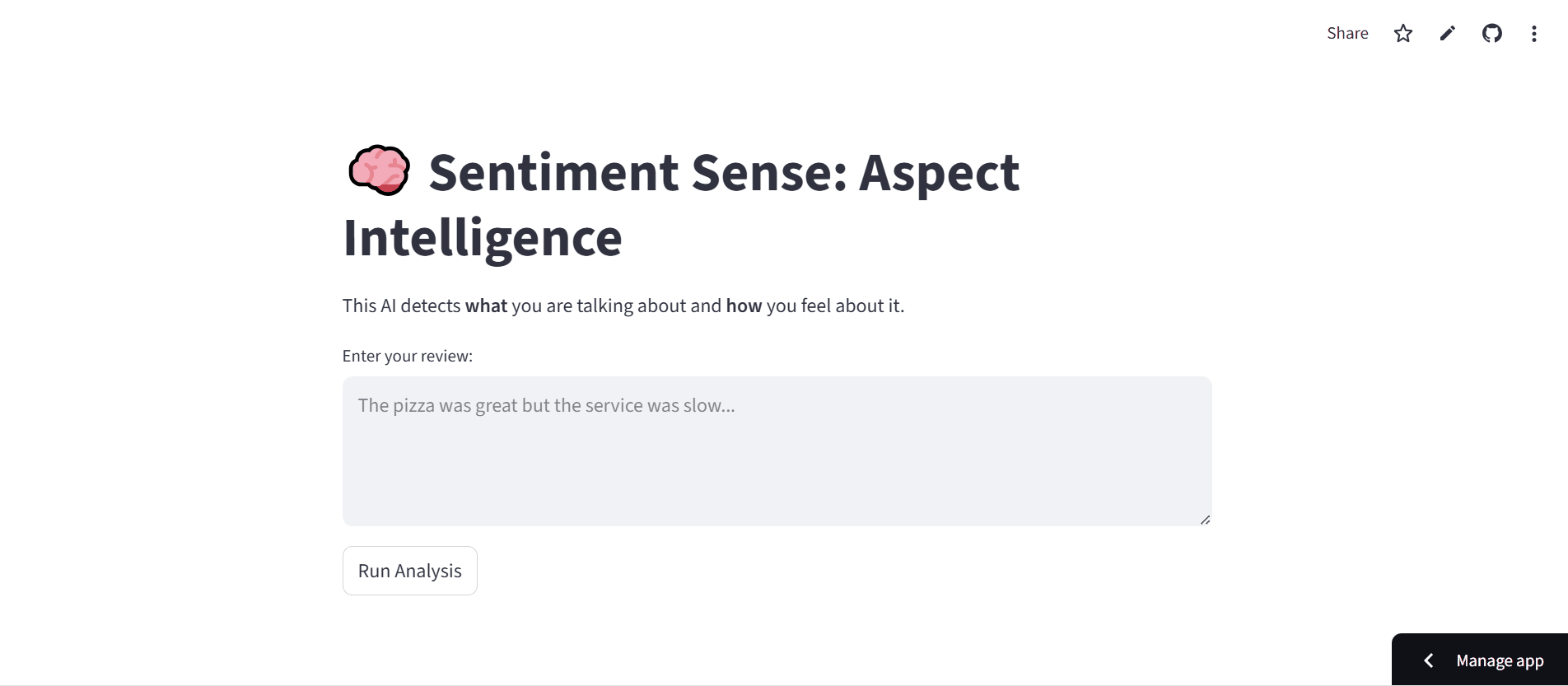Open the three-dot kebab menu

[1533, 33]
